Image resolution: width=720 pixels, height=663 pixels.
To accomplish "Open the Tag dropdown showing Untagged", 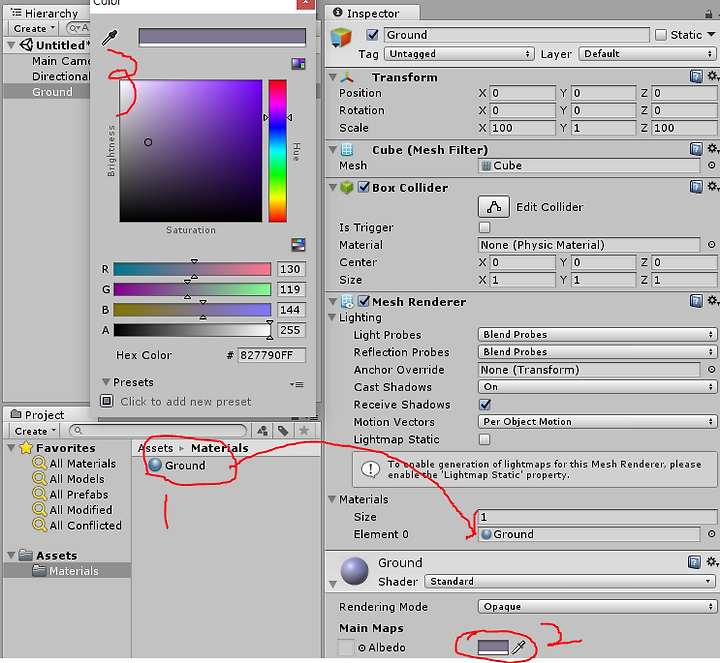I will pos(459,54).
